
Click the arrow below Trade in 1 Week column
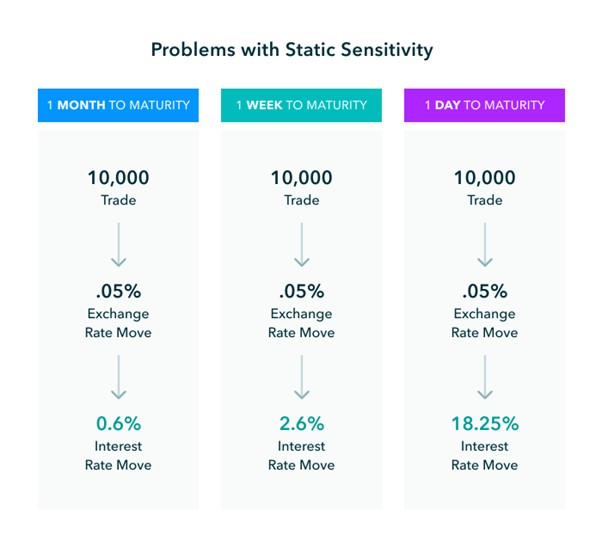tap(301, 244)
